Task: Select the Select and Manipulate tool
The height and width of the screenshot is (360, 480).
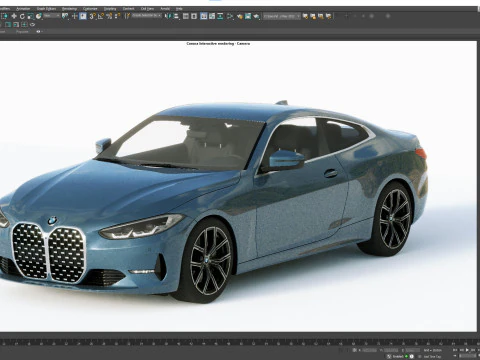Action: tap(75, 16)
